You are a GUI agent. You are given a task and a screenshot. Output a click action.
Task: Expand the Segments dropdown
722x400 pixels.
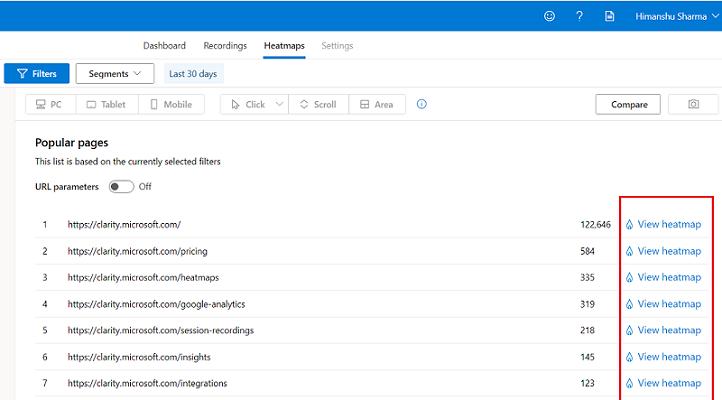click(x=115, y=74)
